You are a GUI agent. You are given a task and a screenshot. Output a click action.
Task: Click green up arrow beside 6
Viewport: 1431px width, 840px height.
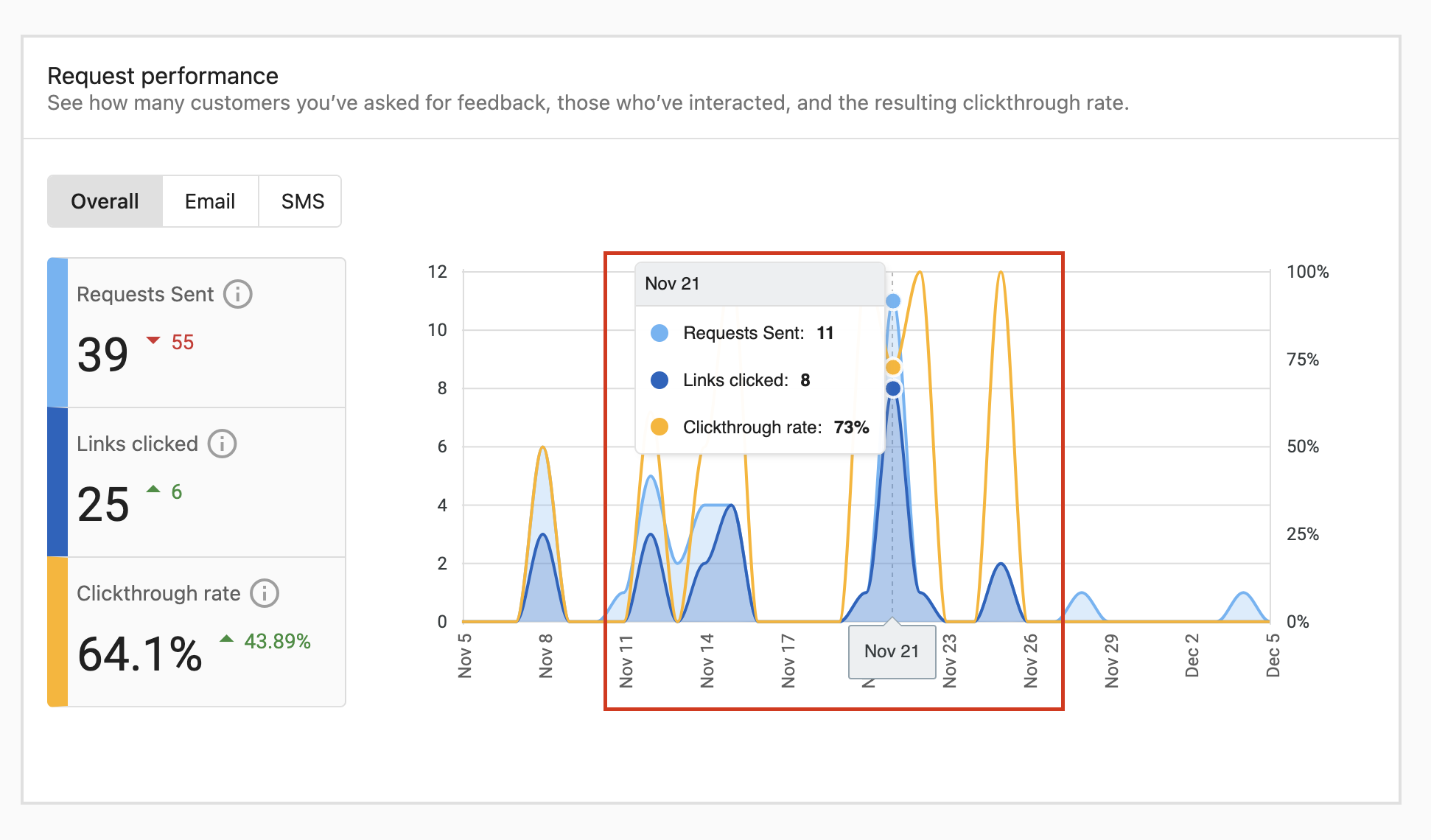point(153,489)
